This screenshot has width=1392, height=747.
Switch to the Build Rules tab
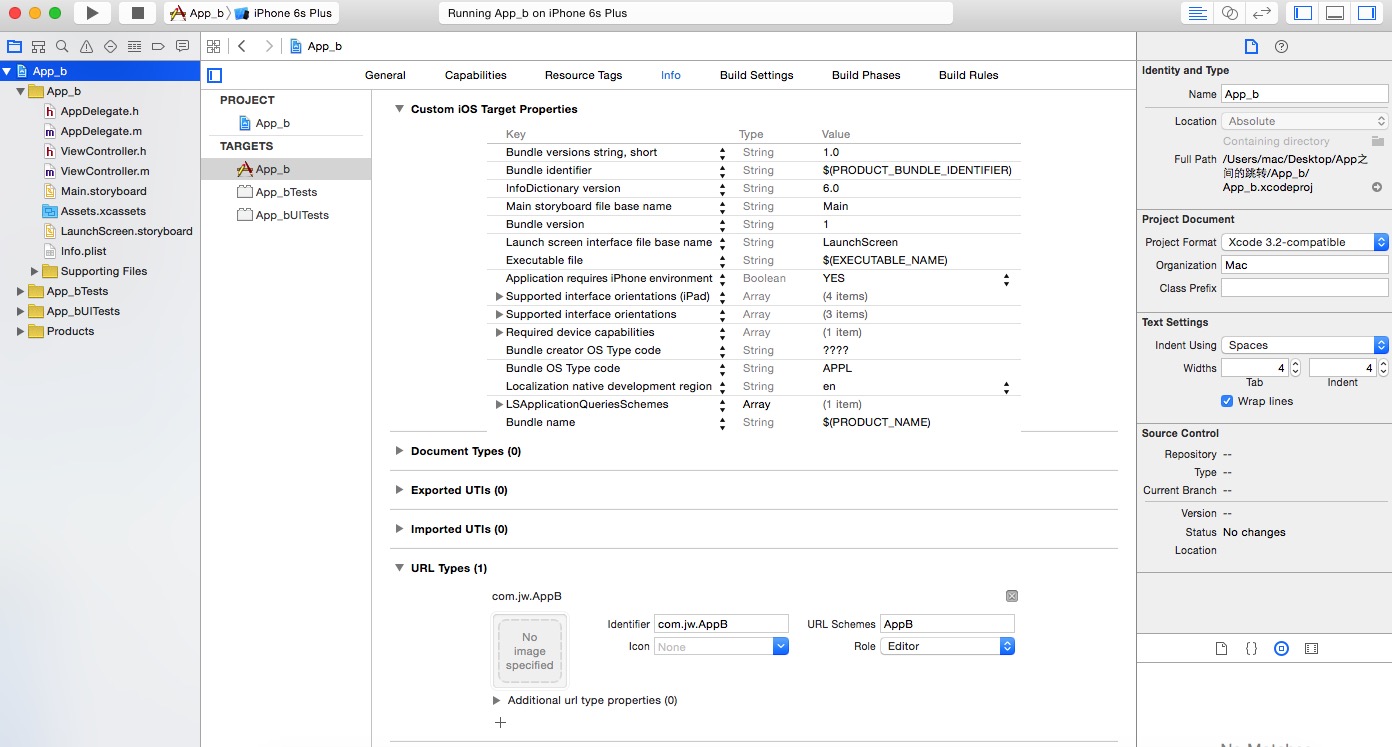(x=968, y=75)
